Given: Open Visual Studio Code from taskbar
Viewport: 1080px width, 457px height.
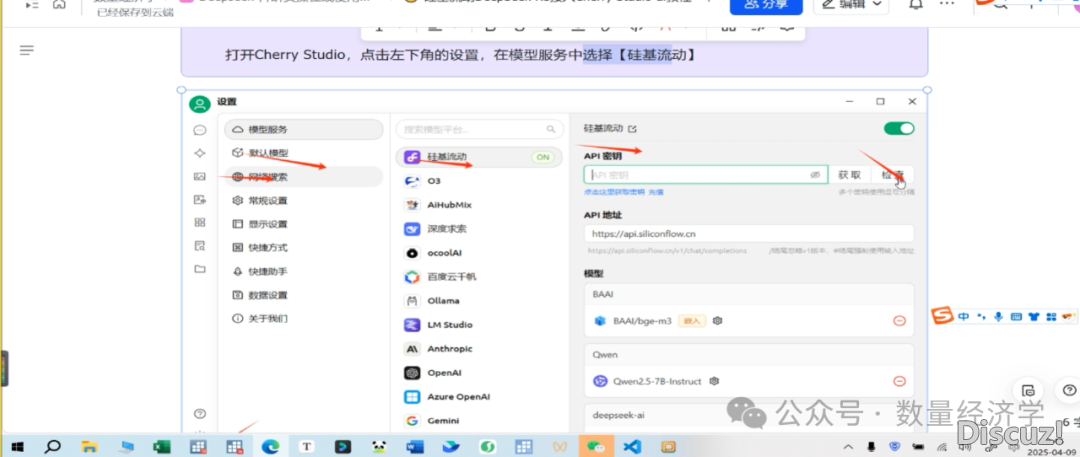Looking at the screenshot, I should point(632,447).
